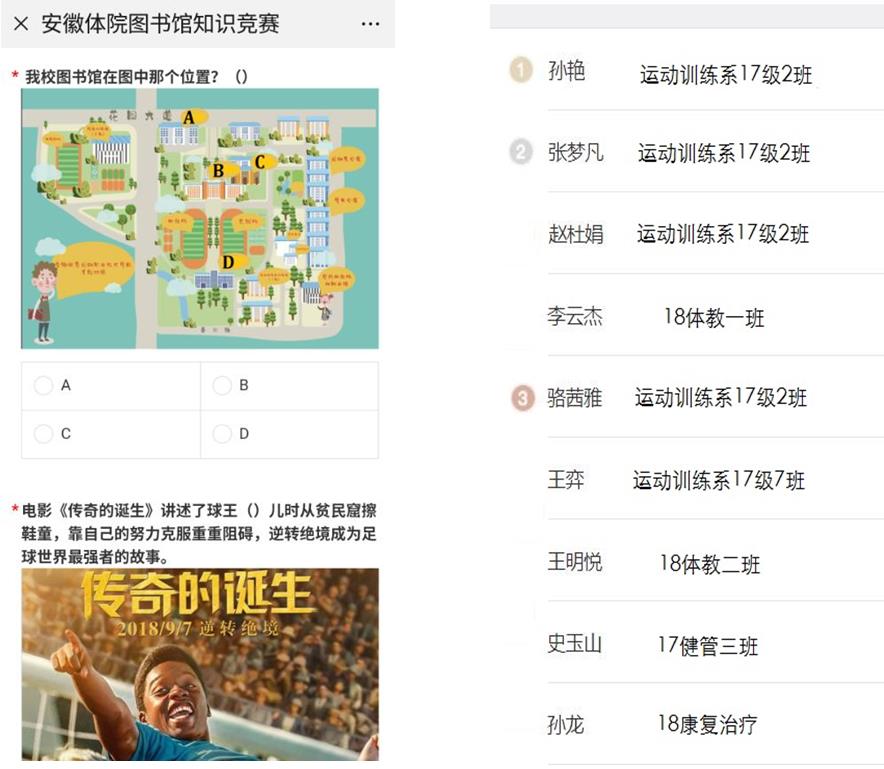Click marker B on campus map

point(218,170)
